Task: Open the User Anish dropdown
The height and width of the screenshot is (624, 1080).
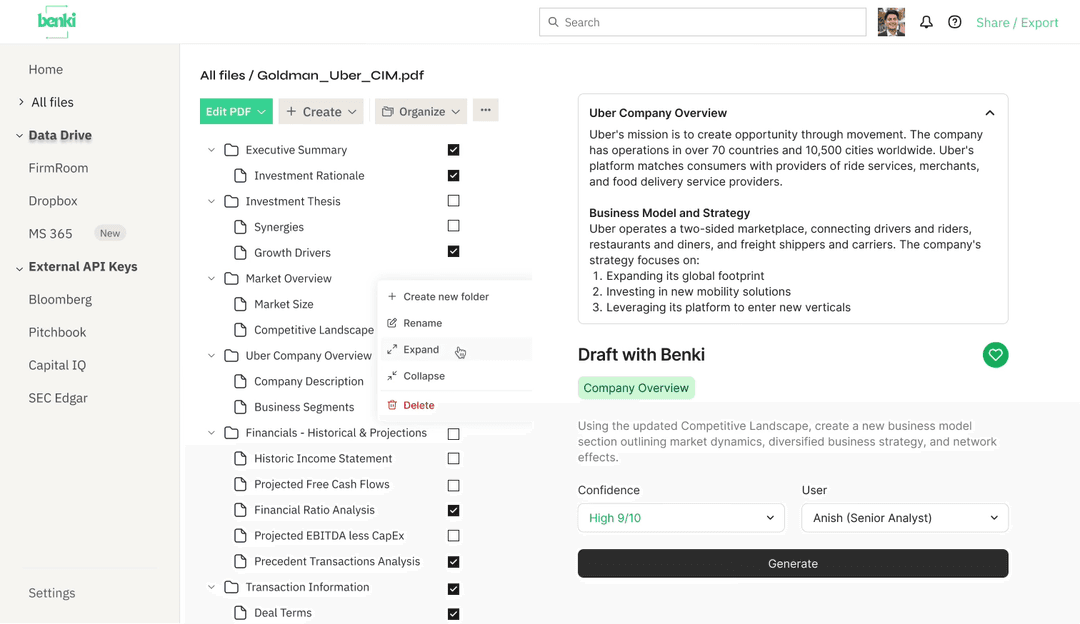Action: [x=904, y=518]
